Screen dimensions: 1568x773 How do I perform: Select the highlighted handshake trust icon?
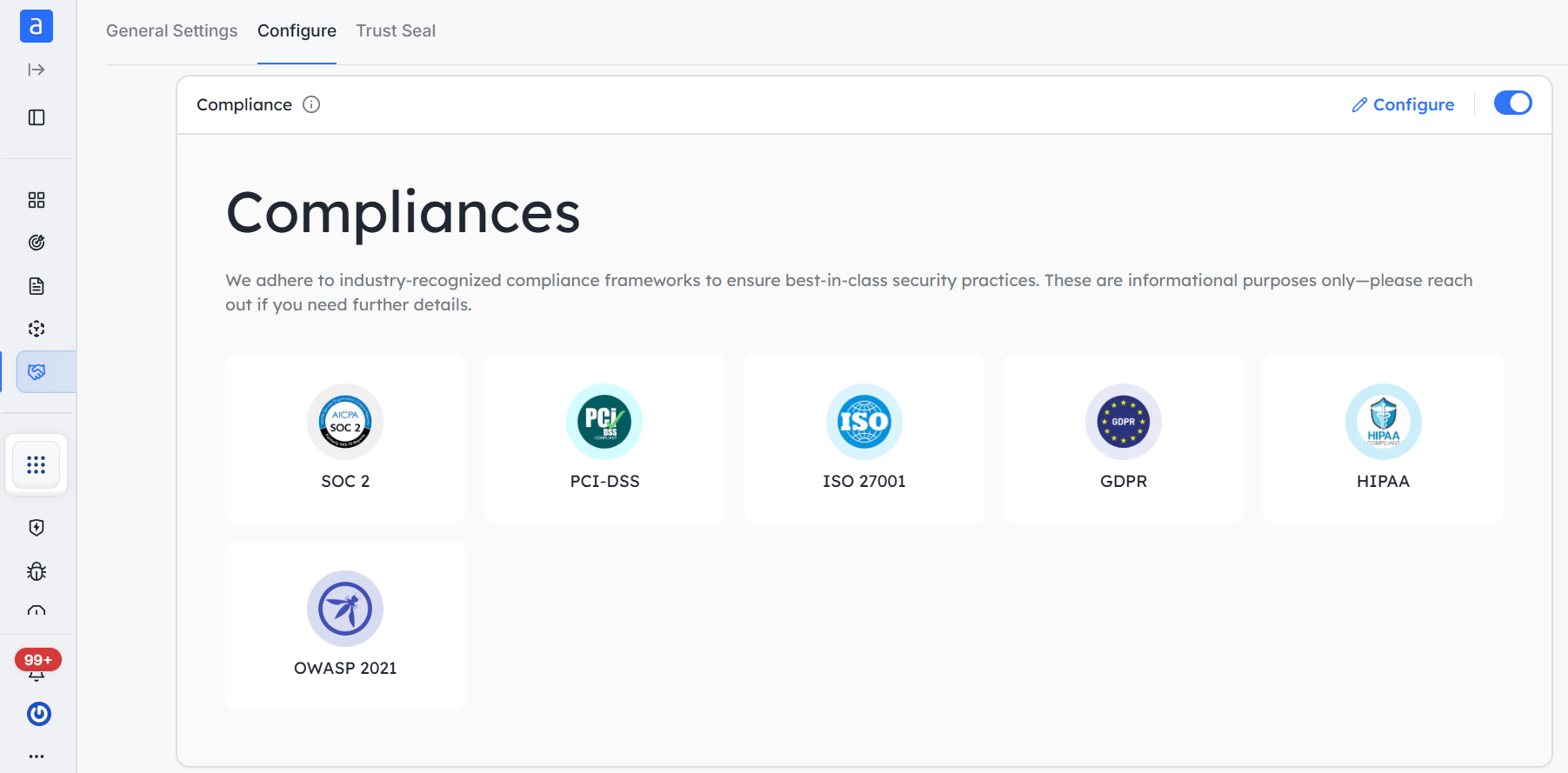pyautogui.click(x=46, y=372)
